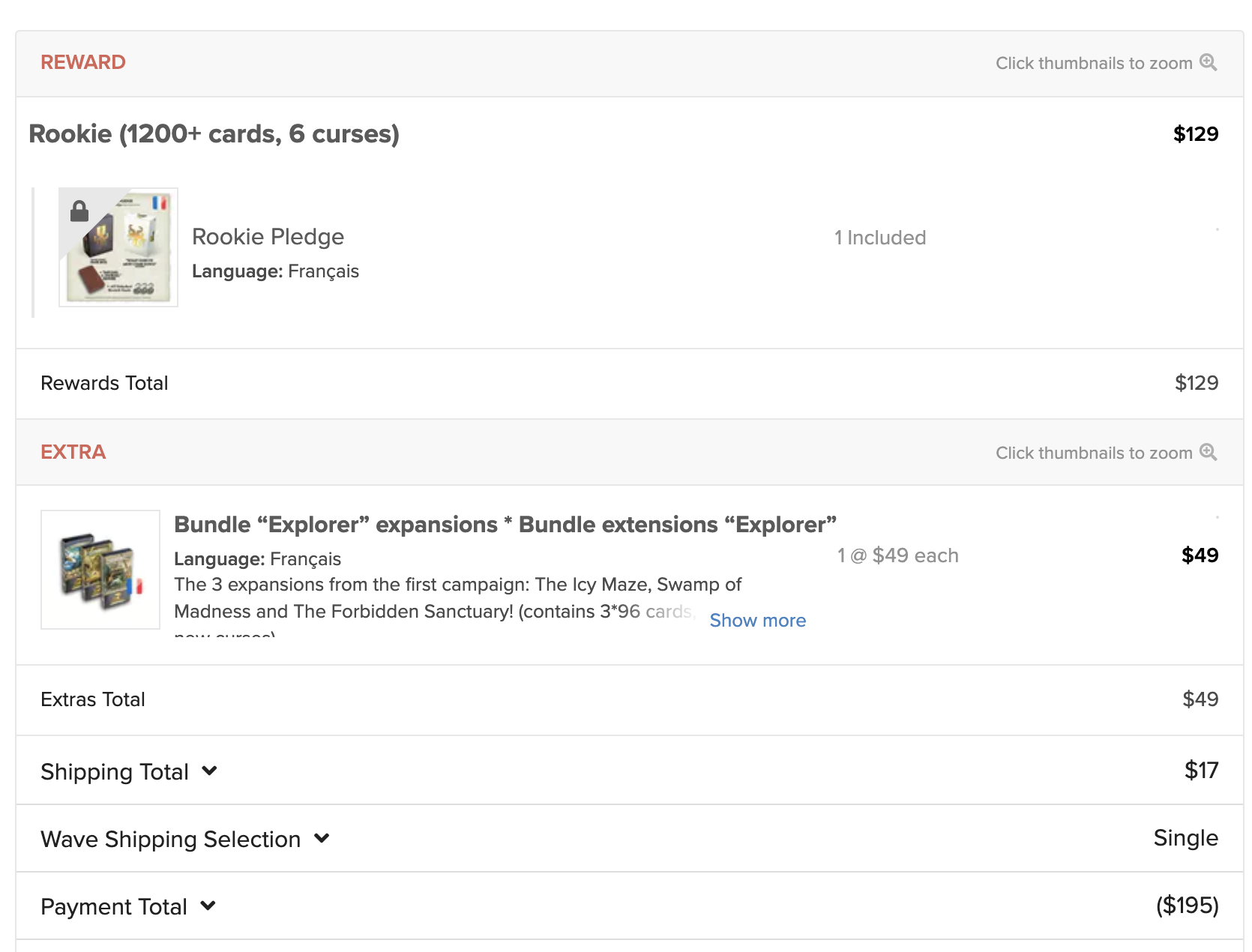
Task: Click the ($195) payment total amount
Action: click(x=1187, y=906)
